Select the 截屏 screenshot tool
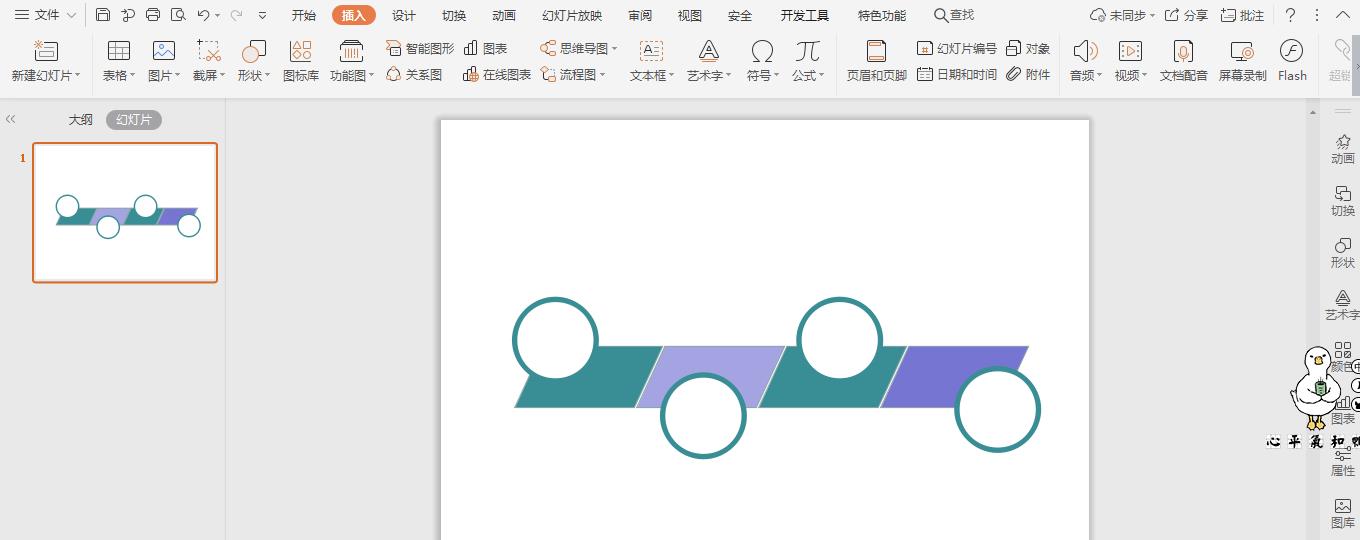The image size is (1360, 540). click(x=208, y=61)
